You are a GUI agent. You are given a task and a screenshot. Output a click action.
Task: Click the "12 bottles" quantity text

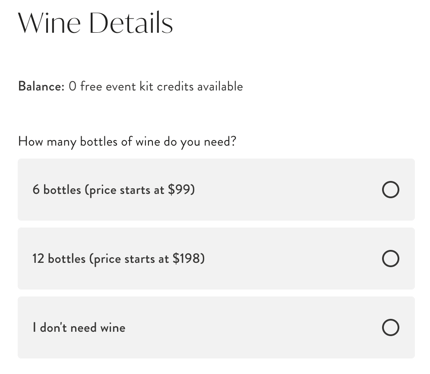[59, 259]
